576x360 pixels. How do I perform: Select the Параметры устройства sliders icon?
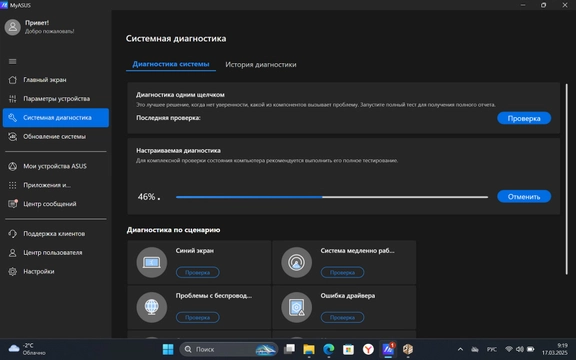coord(12,98)
